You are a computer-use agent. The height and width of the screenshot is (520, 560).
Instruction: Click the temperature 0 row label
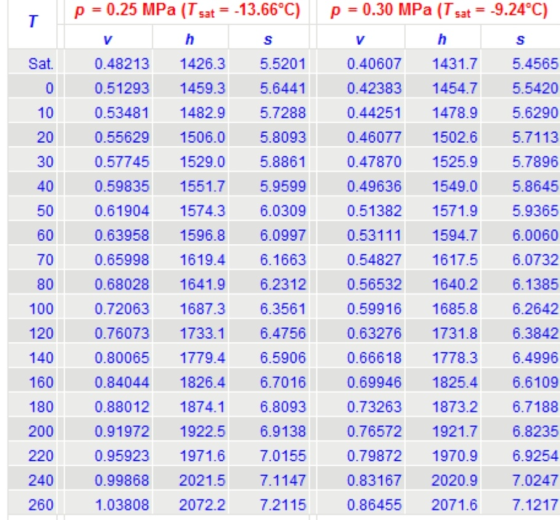[x=49, y=88]
